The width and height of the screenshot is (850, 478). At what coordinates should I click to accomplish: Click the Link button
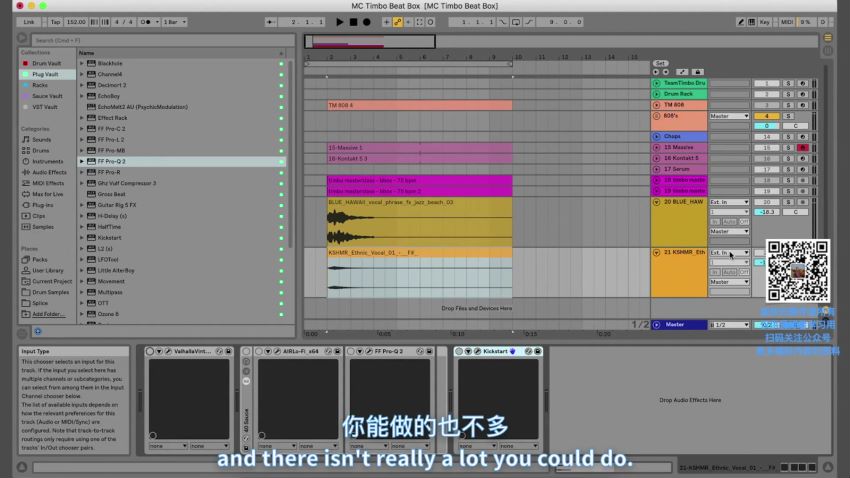click(x=29, y=22)
